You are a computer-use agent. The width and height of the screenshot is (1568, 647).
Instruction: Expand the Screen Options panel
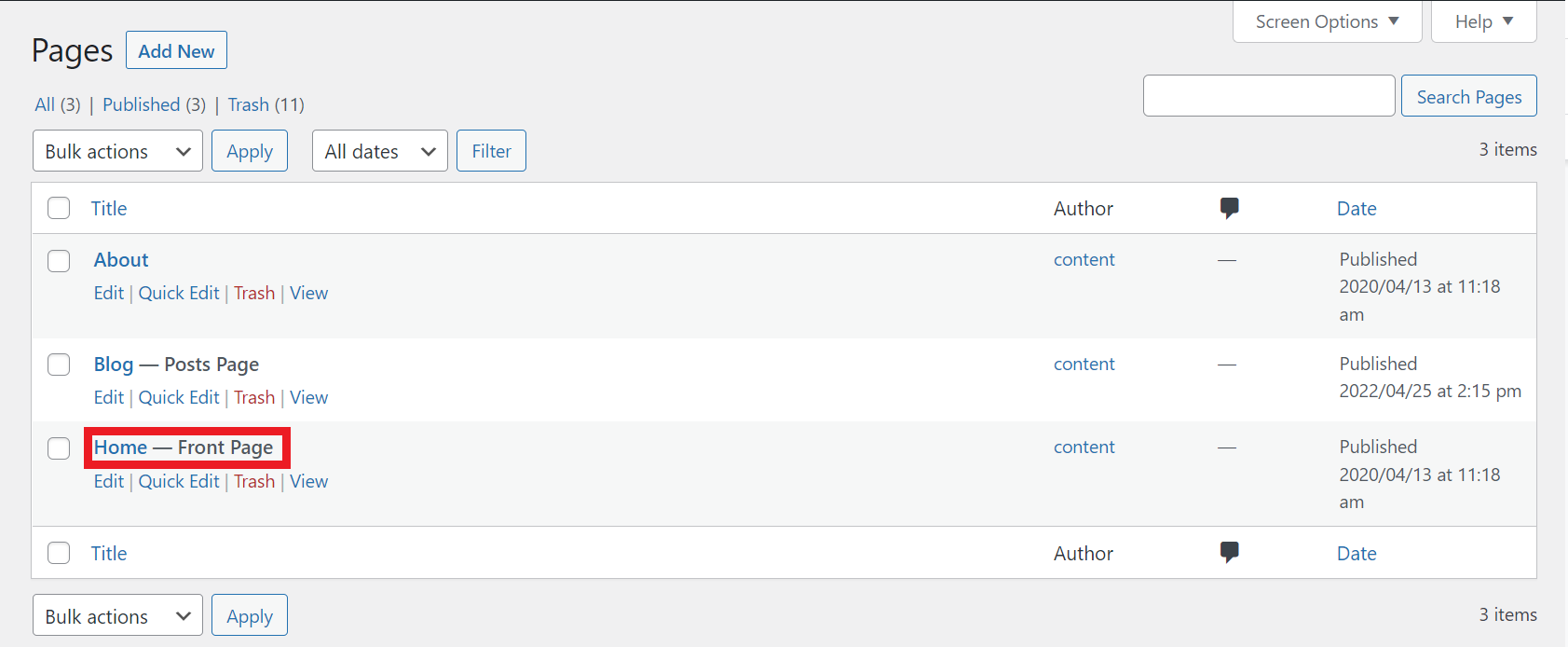click(x=1327, y=21)
